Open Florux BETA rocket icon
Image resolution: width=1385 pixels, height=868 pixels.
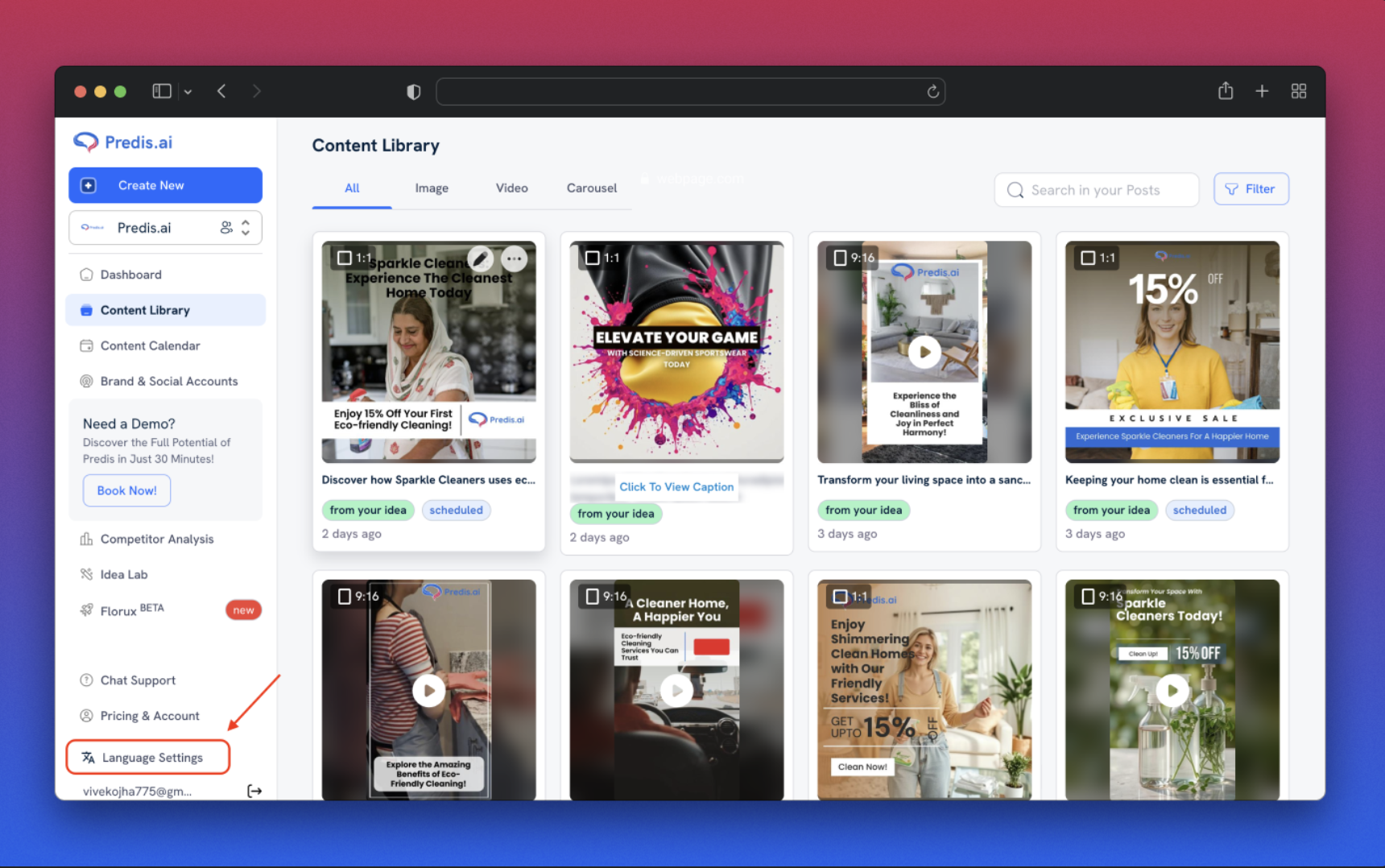(86, 610)
